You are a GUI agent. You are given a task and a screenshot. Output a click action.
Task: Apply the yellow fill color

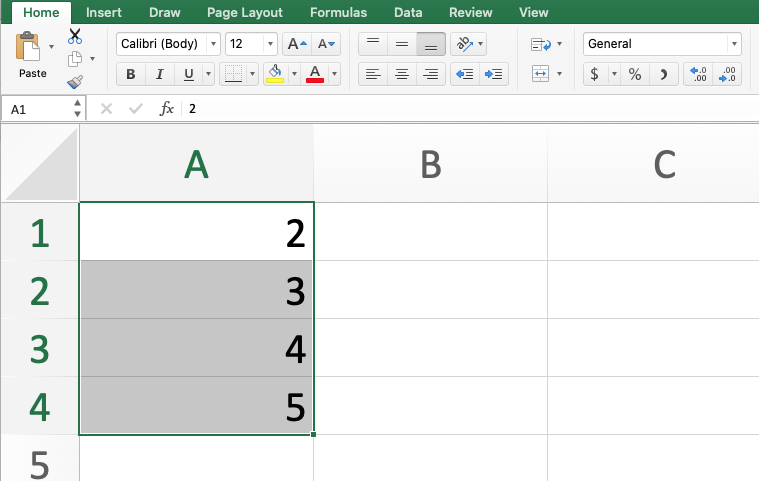(x=274, y=74)
